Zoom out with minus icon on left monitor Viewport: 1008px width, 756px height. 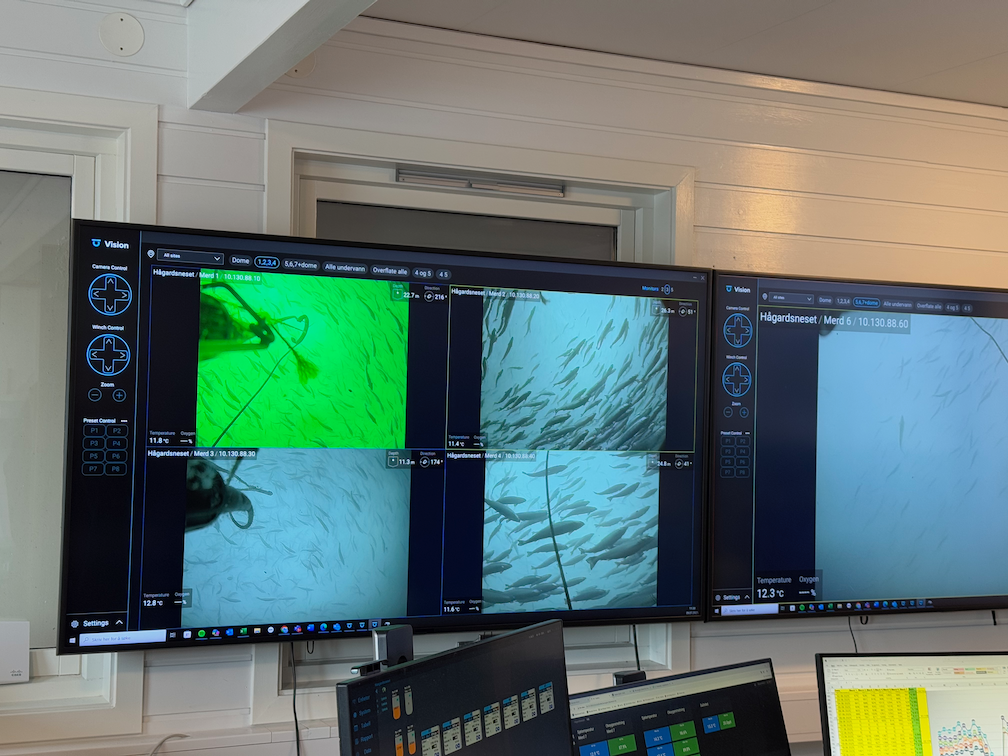[x=95, y=395]
